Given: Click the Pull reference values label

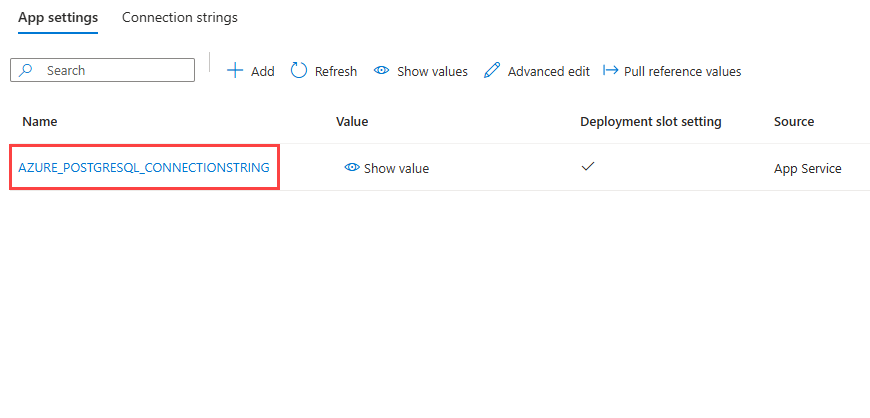Looking at the screenshot, I should (x=682, y=71).
